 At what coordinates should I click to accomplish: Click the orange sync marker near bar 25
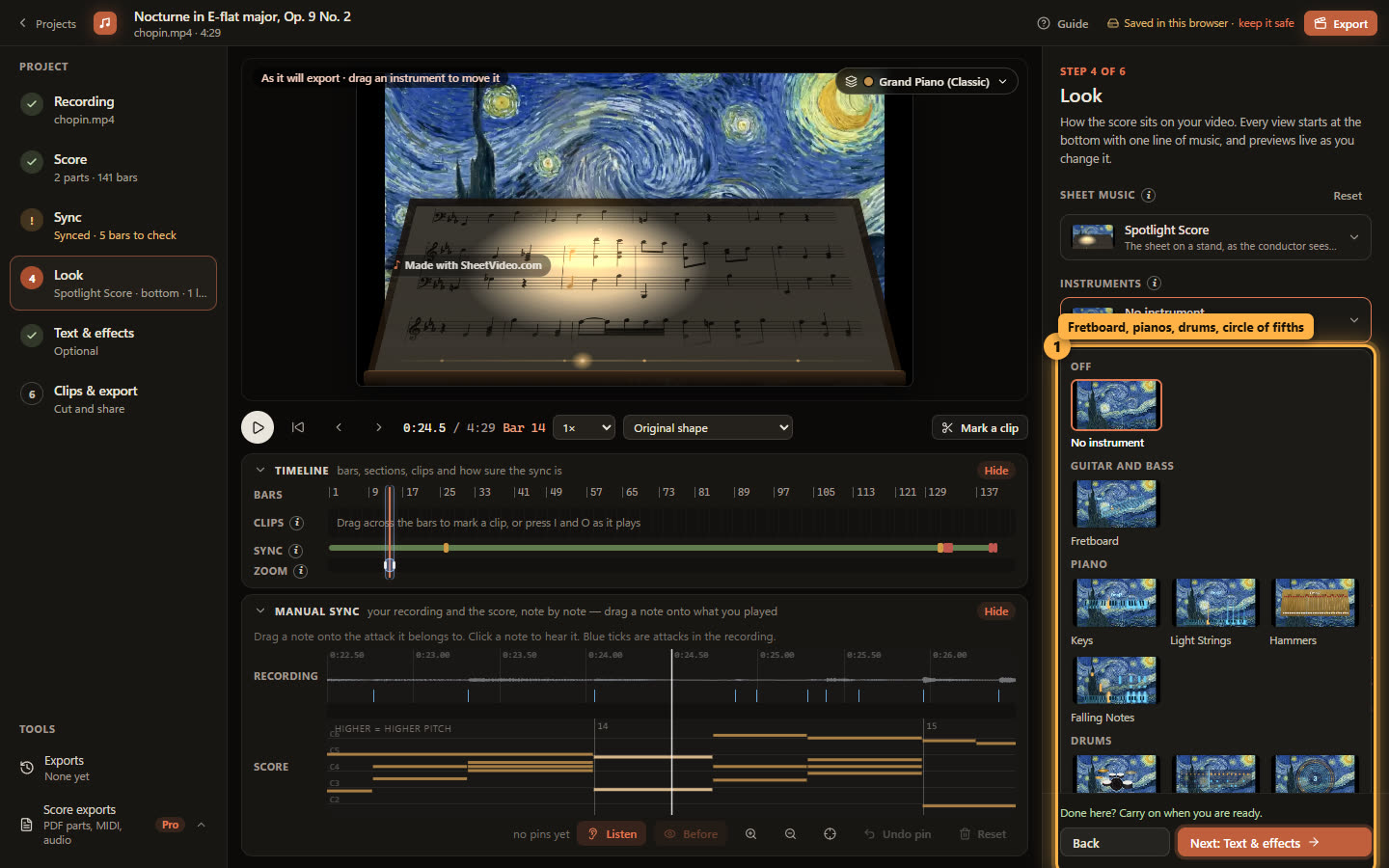[446, 548]
